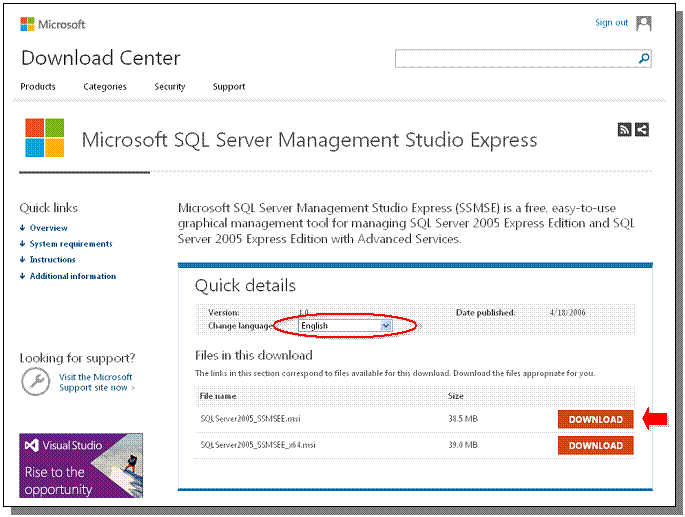Open the Products menu

38,87
